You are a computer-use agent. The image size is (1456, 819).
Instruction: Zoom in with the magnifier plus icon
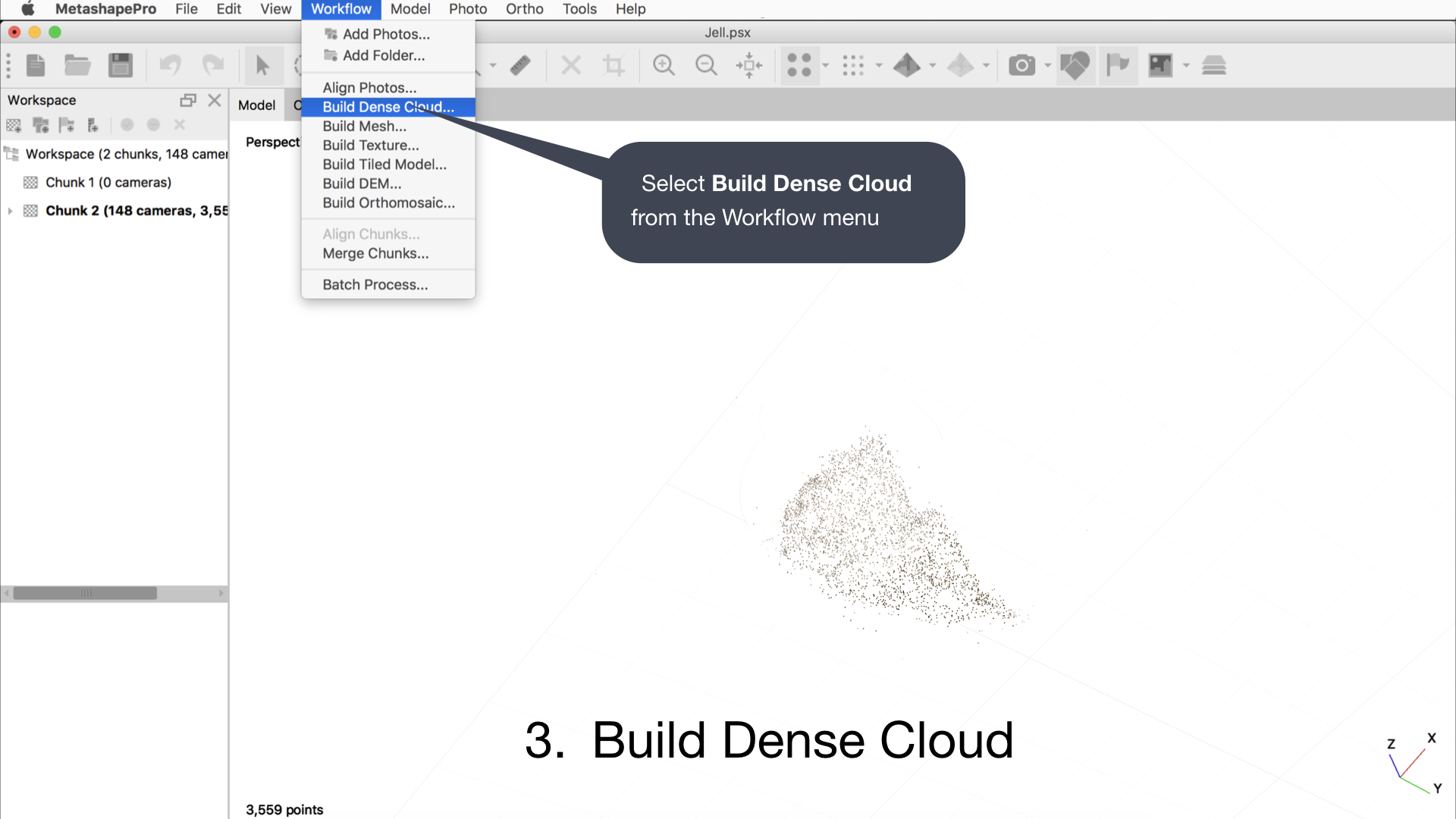click(664, 65)
